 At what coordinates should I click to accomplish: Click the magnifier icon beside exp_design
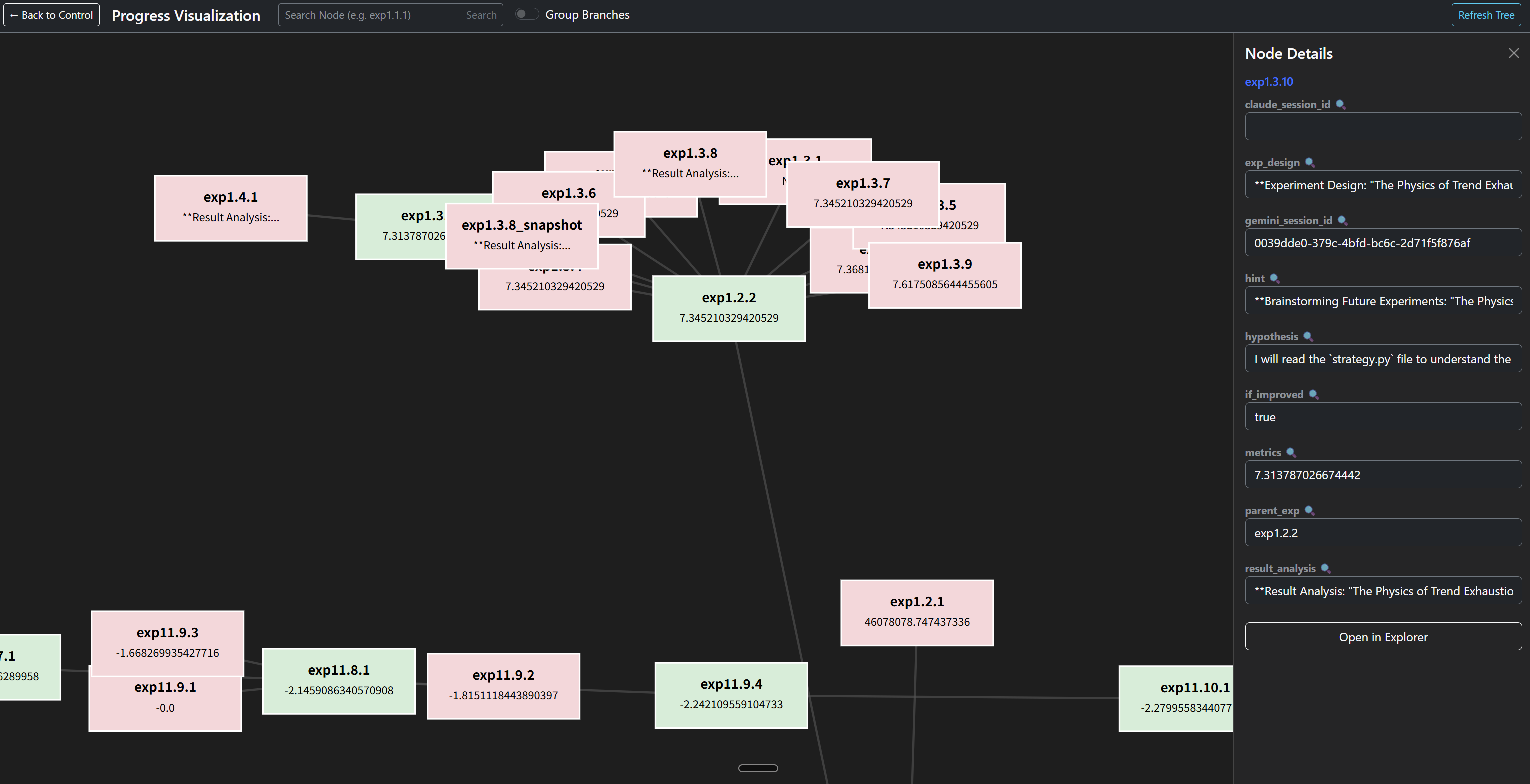(x=1311, y=162)
